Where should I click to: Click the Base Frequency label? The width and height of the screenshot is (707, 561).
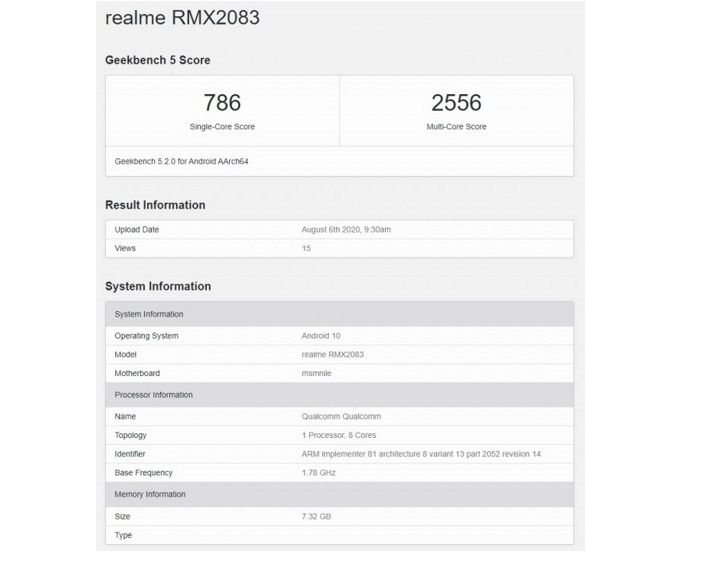point(143,473)
